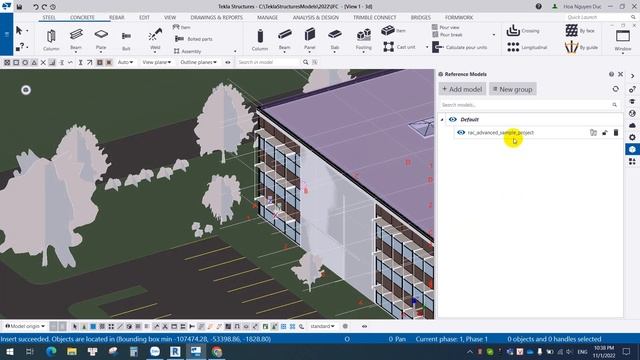Open the Model origin dropdown
This screenshot has height=360, width=640.
(x=25, y=326)
